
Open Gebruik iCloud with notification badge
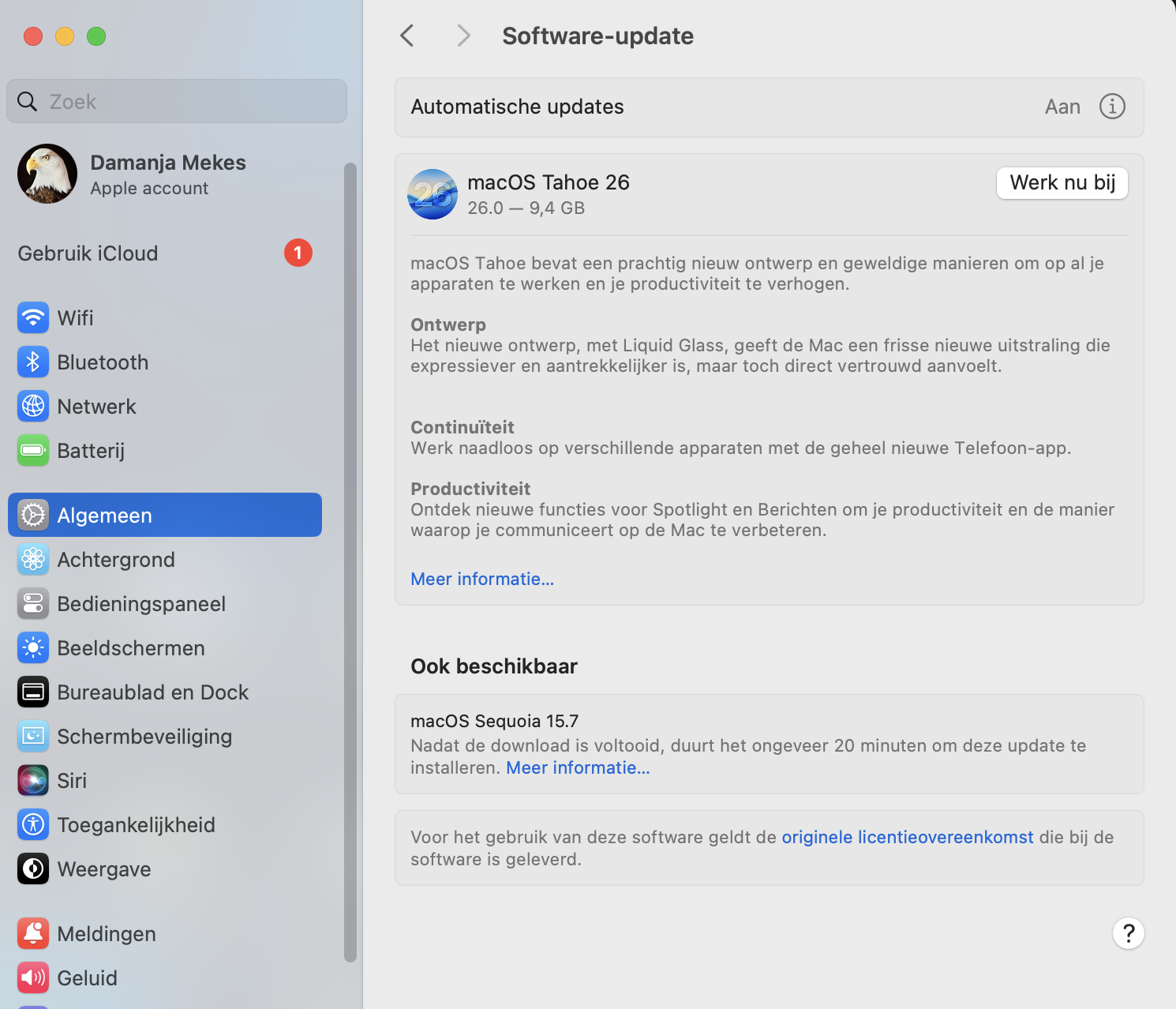88,253
